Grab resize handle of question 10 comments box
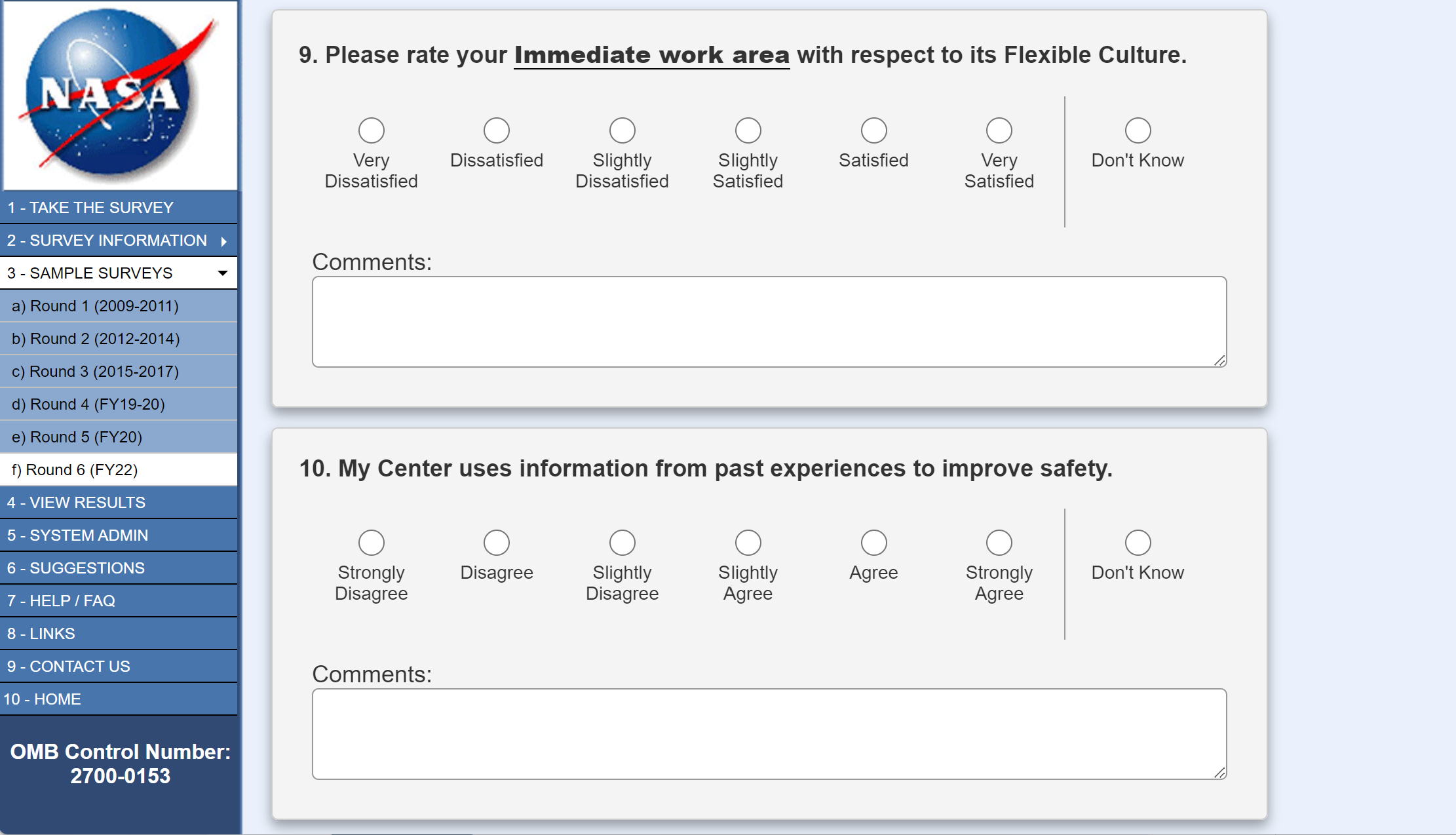Image resolution: width=1456 pixels, height=835 pixels. [1219, 773]
